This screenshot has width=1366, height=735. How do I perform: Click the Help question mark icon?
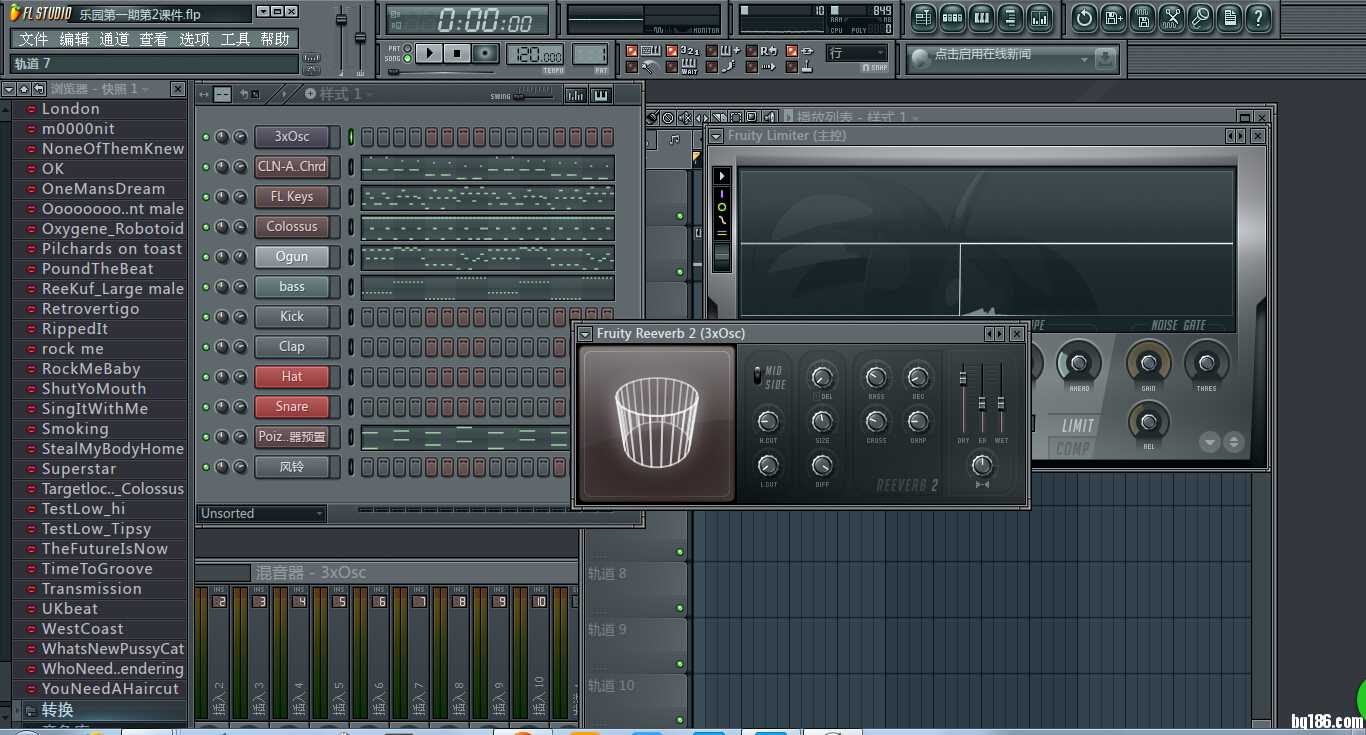pos(1259,17)
